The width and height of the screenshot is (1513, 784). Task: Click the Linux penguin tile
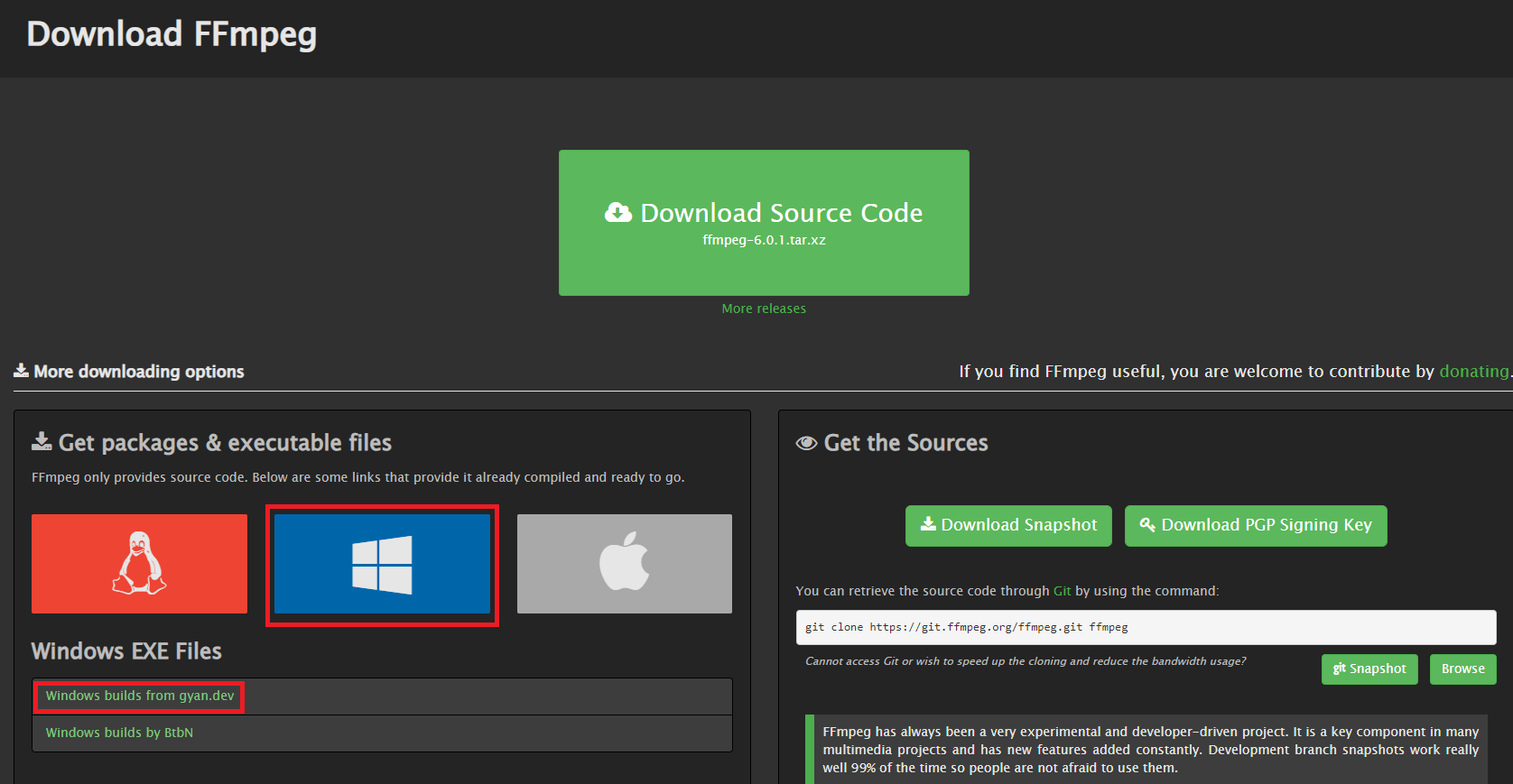click(x=139, y=564)
